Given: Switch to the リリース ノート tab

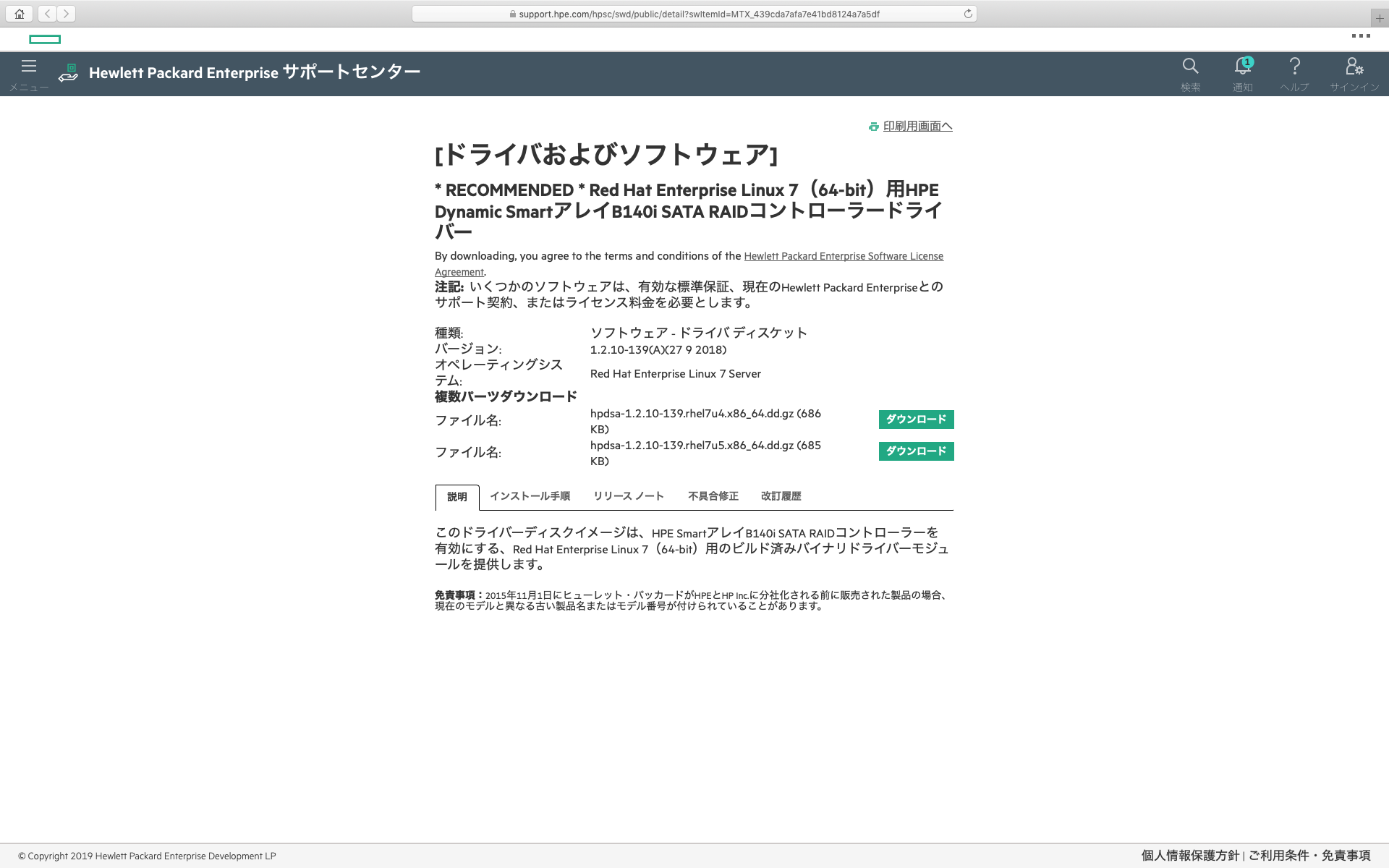Looking at the screenshot, I should pos(629,496).
